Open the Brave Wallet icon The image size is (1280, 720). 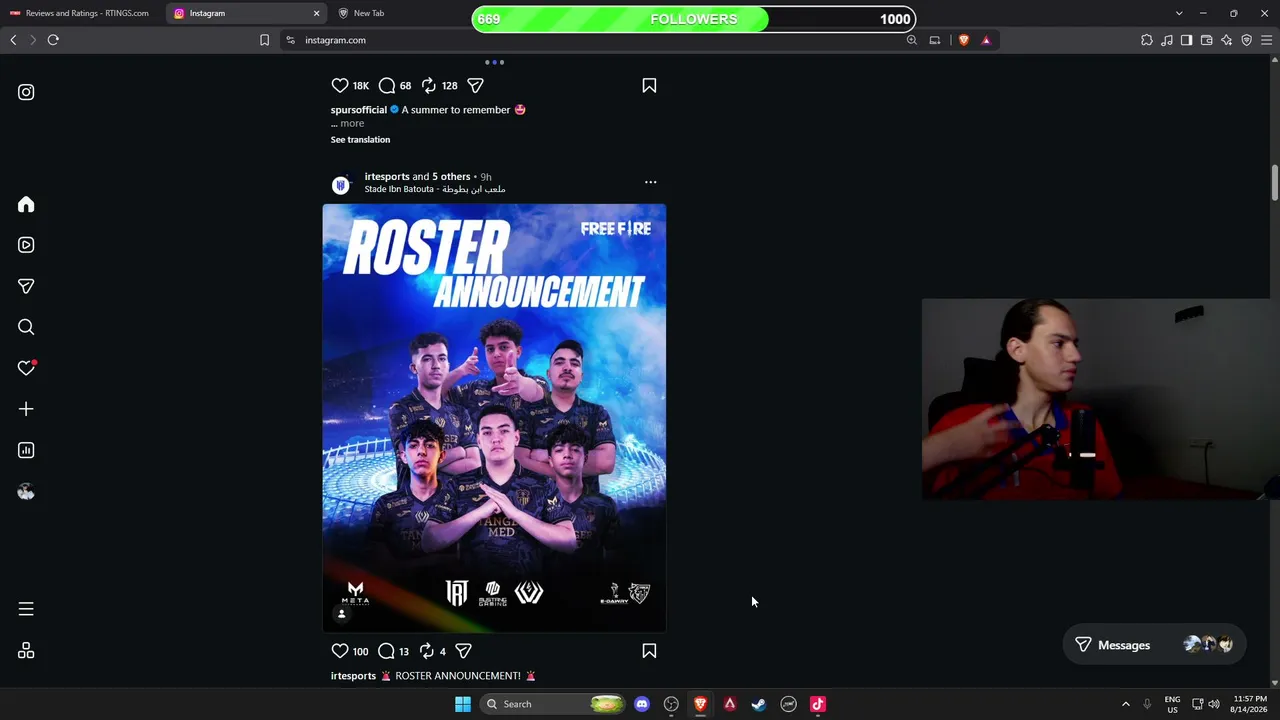pos(1207,40)
